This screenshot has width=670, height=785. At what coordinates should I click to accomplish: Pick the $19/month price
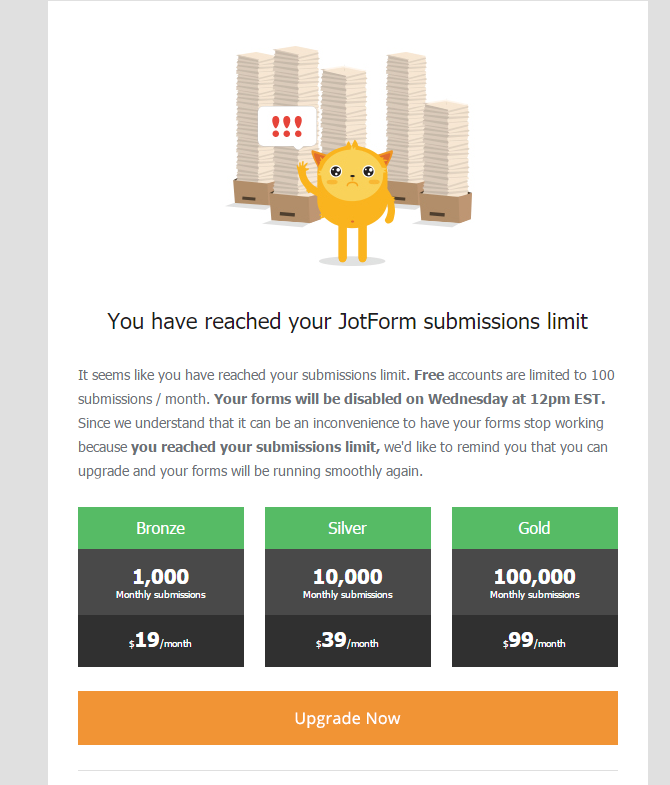161,641
